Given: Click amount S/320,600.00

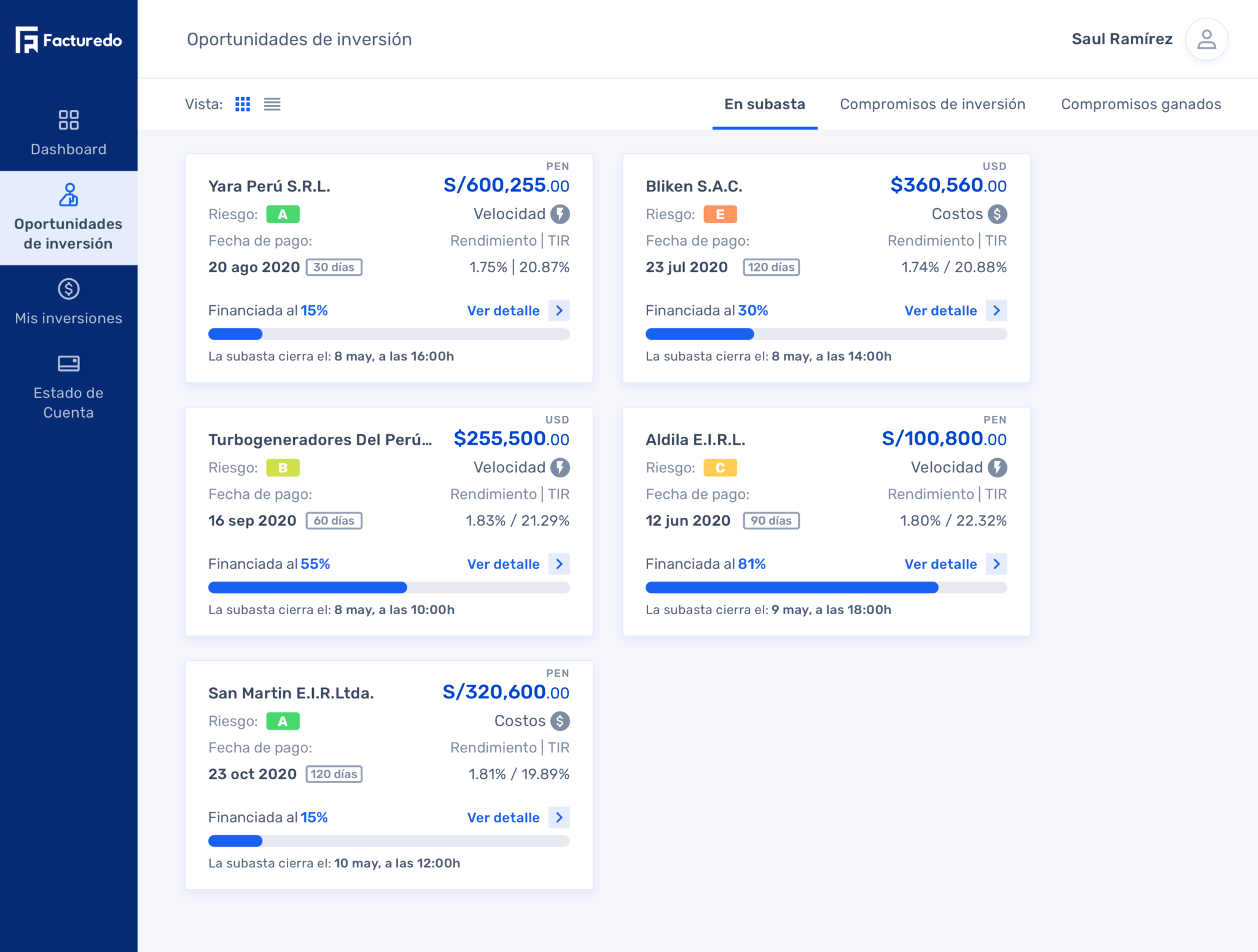Looking at the screenshot, I should point(506,692).
